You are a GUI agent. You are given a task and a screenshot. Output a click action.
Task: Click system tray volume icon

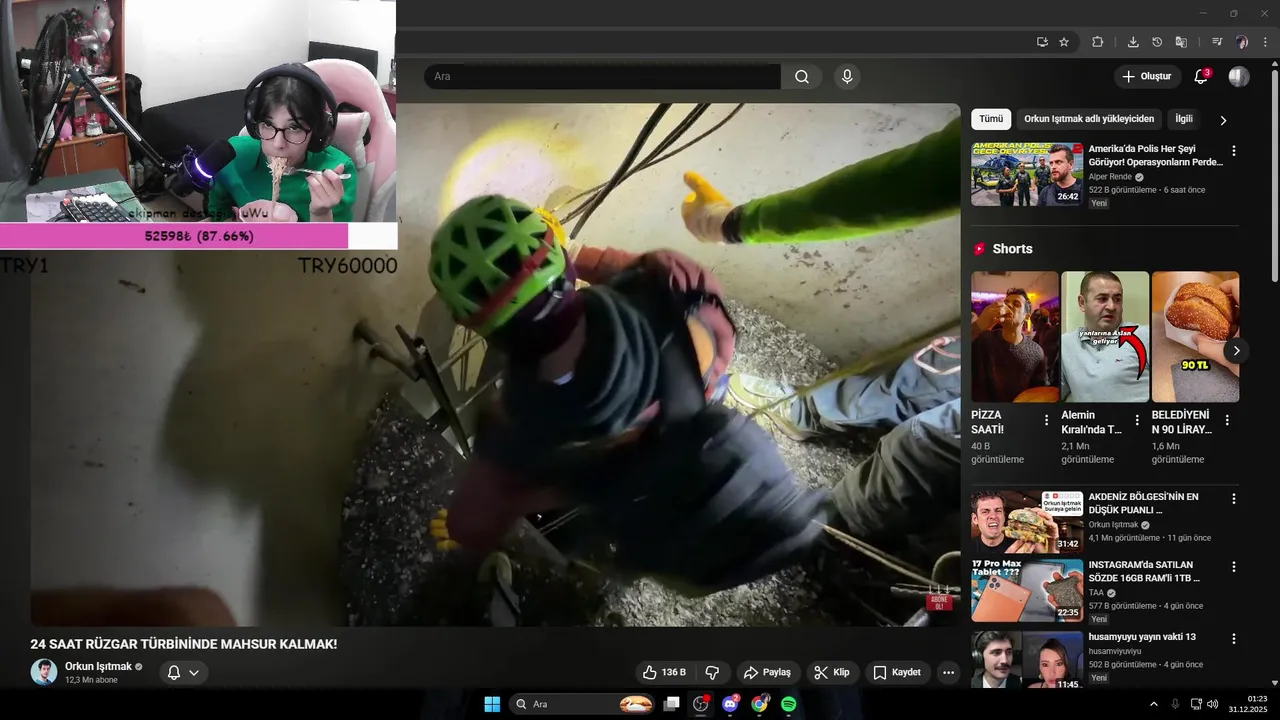click(x=1214, y=704)
